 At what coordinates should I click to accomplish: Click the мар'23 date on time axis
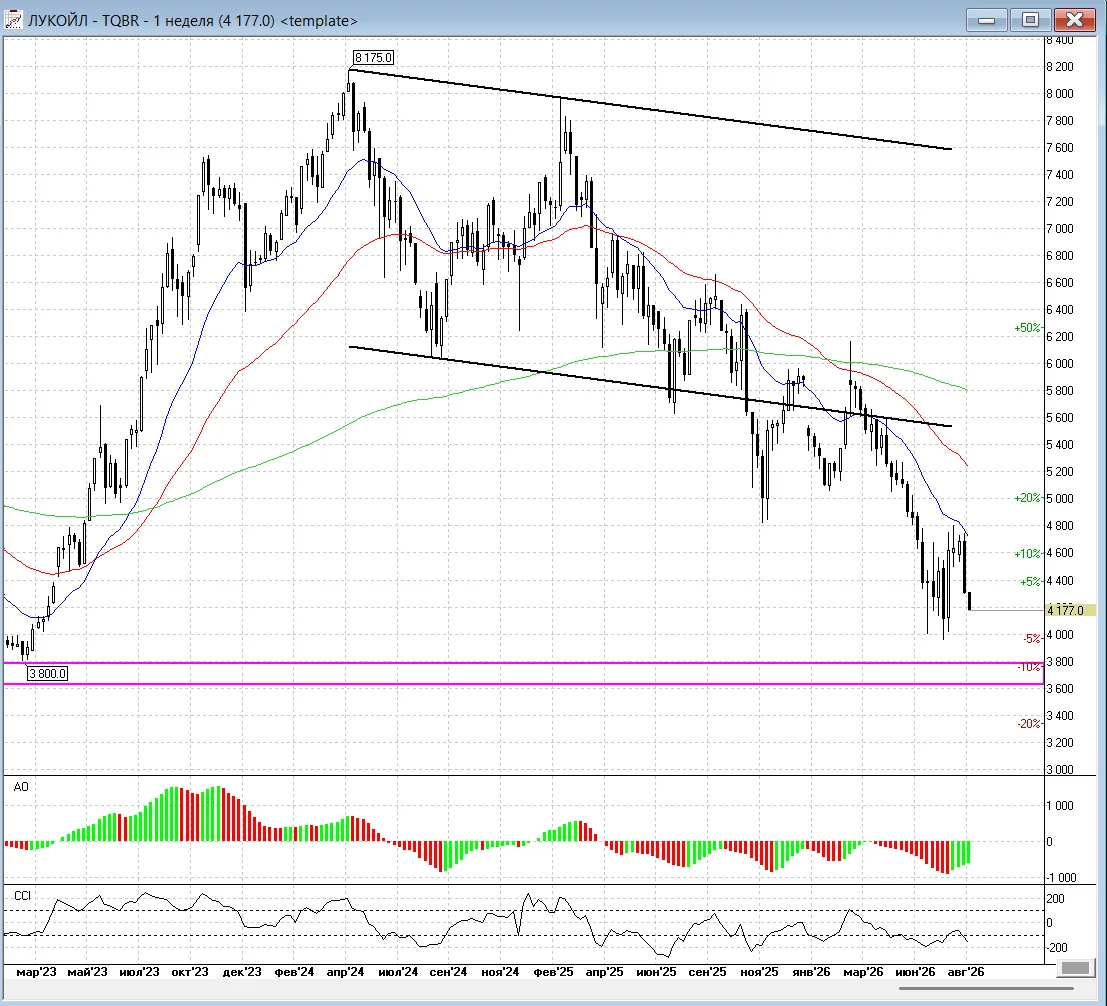coord(36,972)
